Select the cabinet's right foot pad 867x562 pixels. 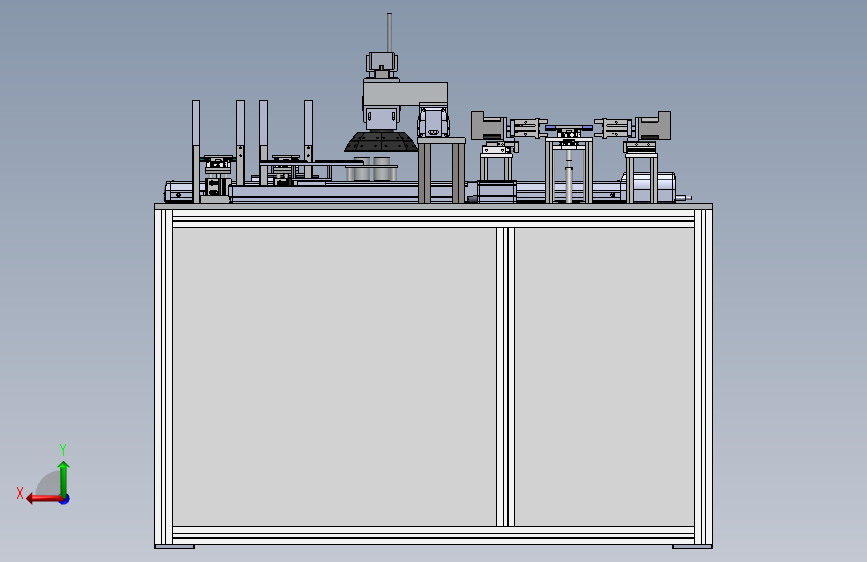tap(692, 547)
